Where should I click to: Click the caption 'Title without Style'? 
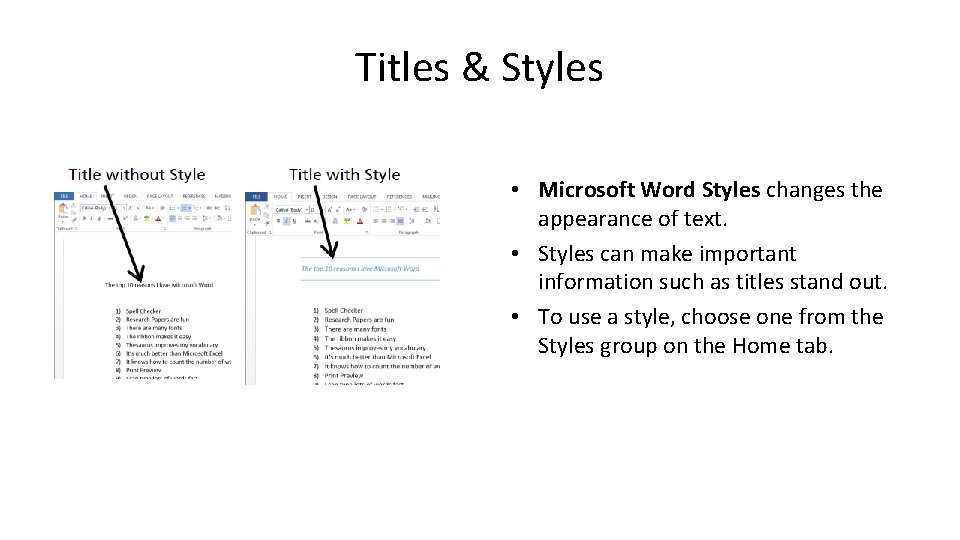coord(137,174)
